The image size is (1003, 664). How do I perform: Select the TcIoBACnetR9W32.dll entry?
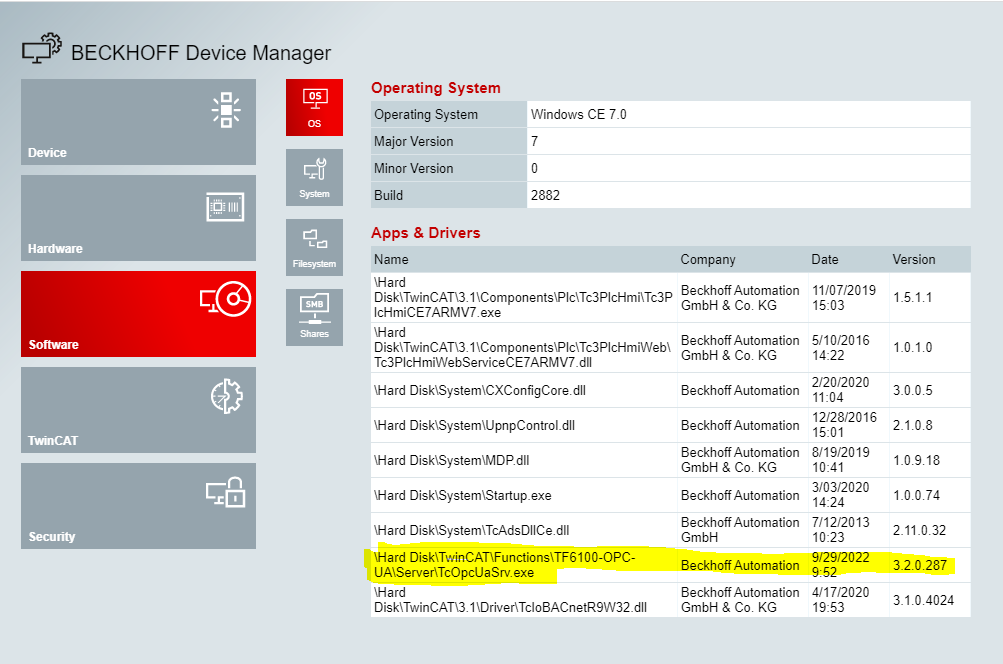pos(510,600)
